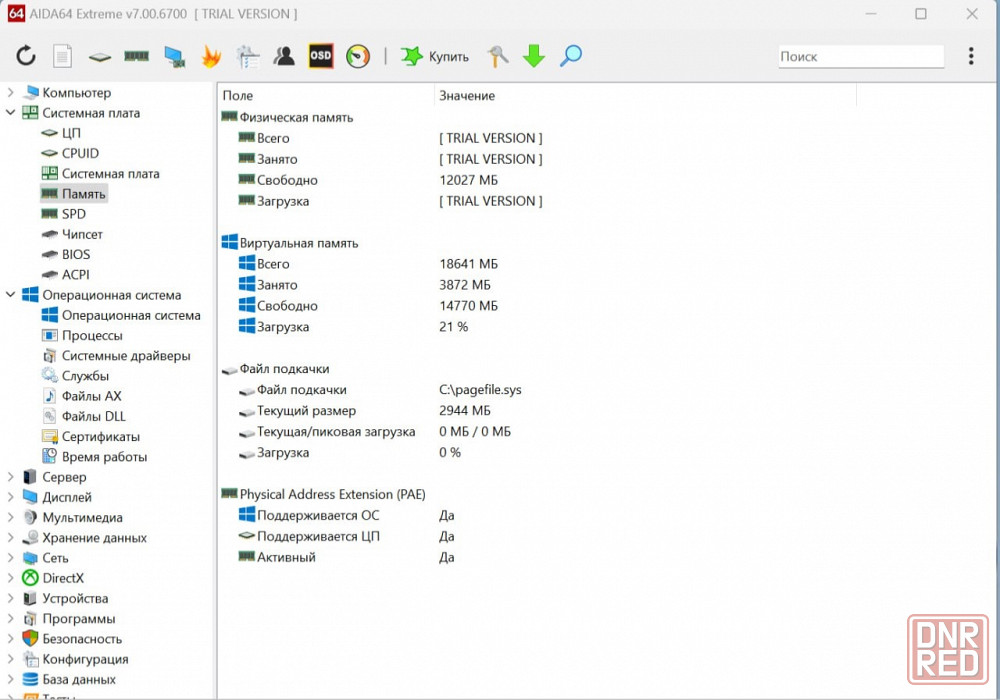Open the Report page icon

point(62,57)
